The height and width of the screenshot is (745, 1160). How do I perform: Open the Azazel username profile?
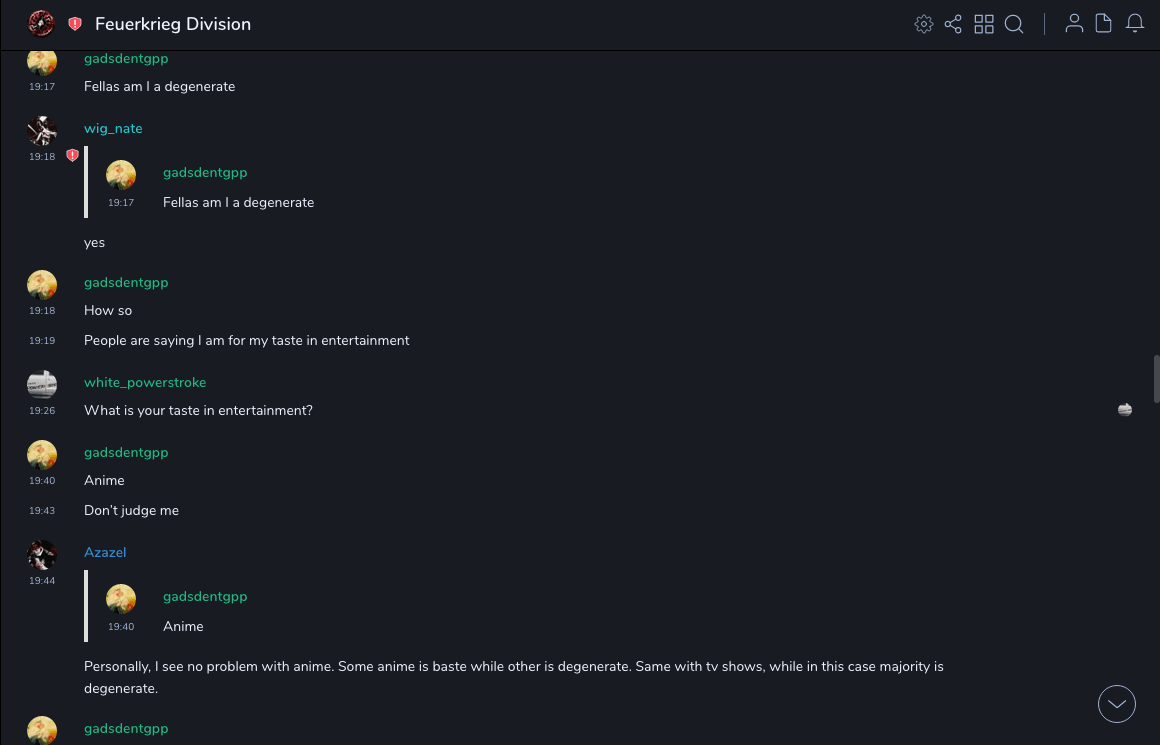coord(105,553)
